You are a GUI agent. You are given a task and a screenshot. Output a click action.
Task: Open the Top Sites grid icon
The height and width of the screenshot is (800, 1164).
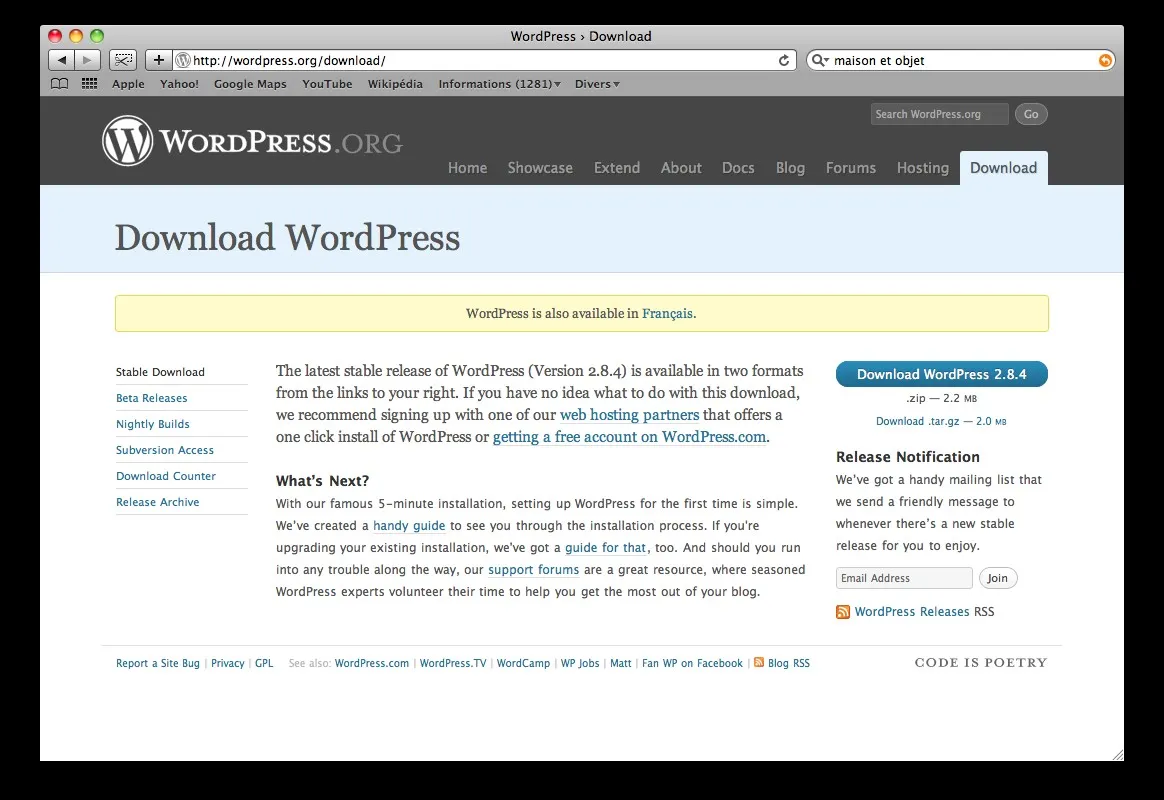tap(89, 84)
